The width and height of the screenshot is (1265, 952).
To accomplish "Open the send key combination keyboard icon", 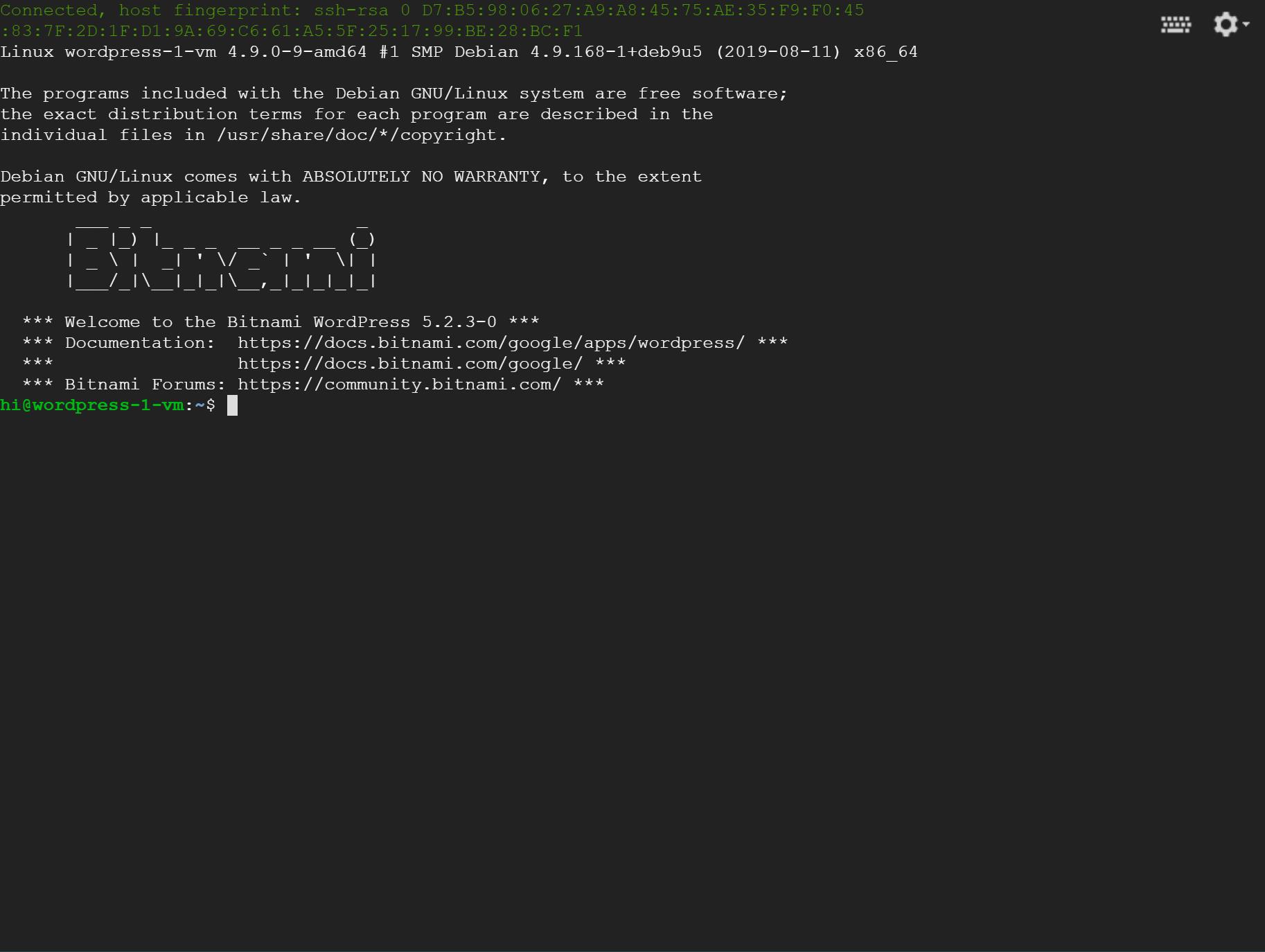I will pos(1176,25).
